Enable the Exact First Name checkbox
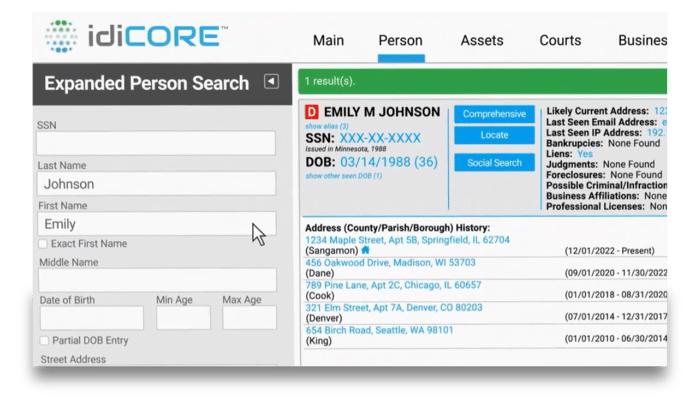This screenshot has width=700, height=397. [x=43, y=244]
